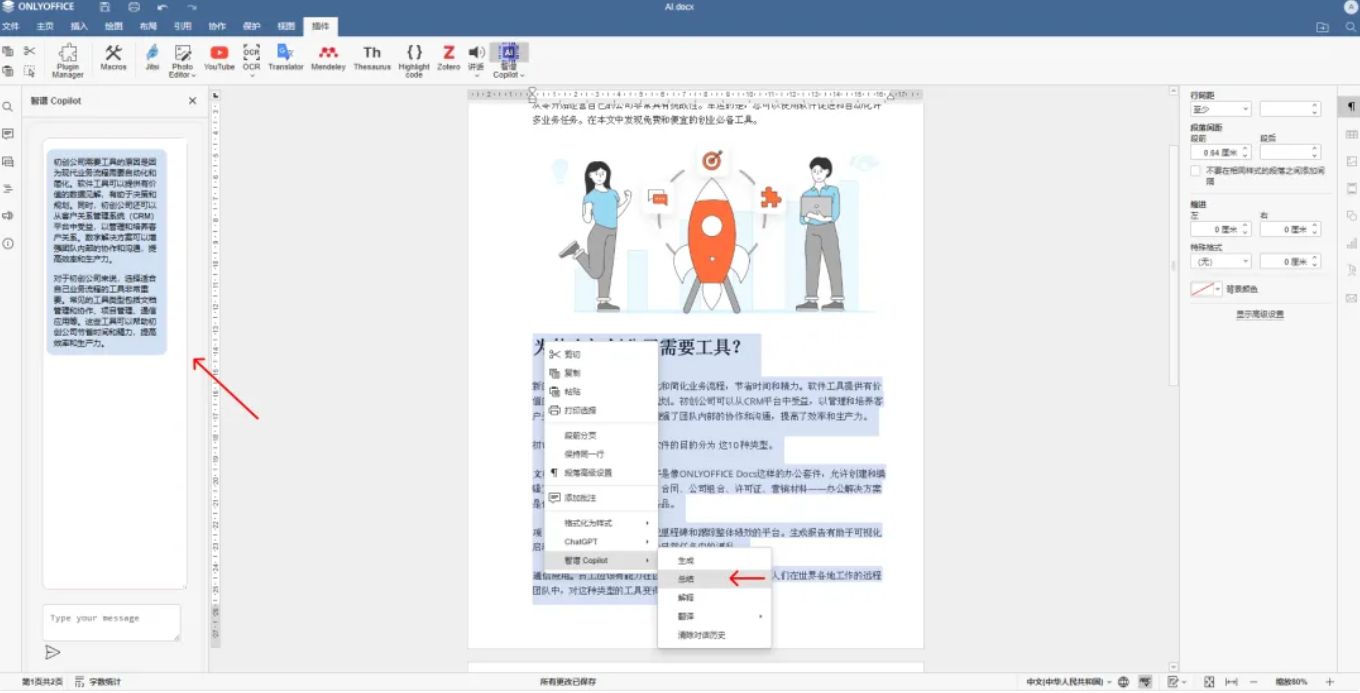Viewport: 1360px width, 693px height.
Task: Open paragraph settings in right sidebar
Action: (1351, 107)
